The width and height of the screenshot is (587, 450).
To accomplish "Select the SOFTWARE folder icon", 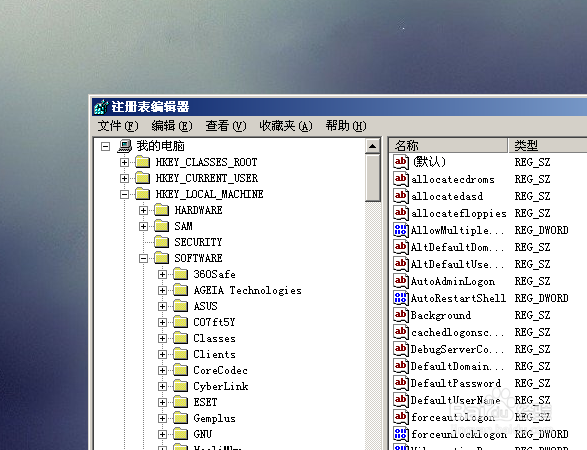I will [161, 258].
